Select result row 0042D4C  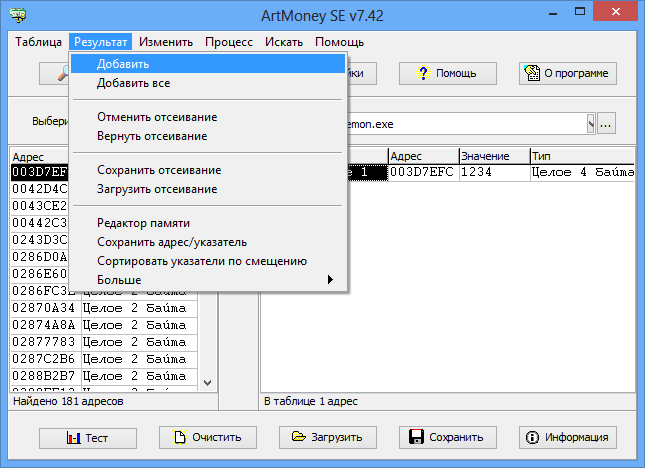[39, 189]
